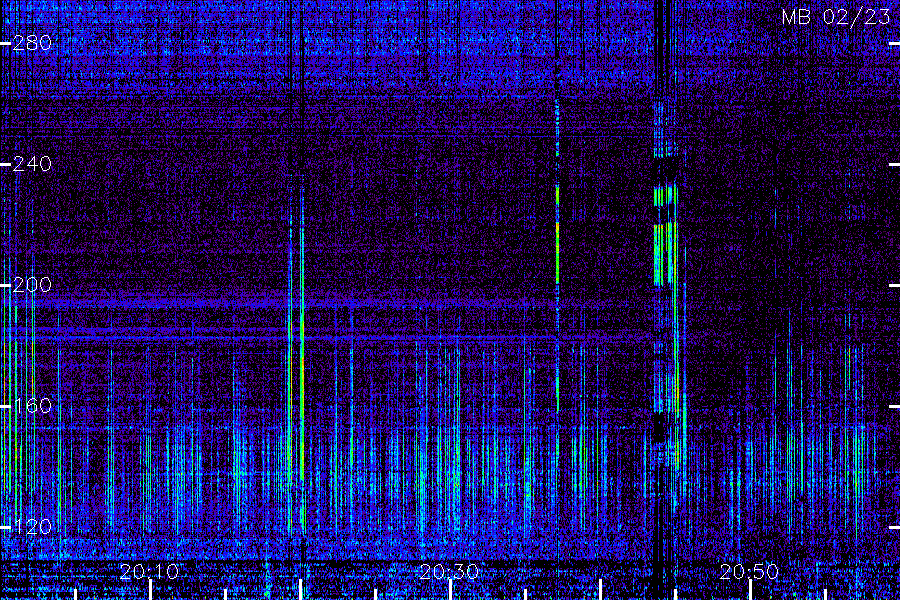Image resolution: width=900 pixels, height=600 pixels.
Task: Click the 20:10 time axis label
Action: (x=150, y=572)
